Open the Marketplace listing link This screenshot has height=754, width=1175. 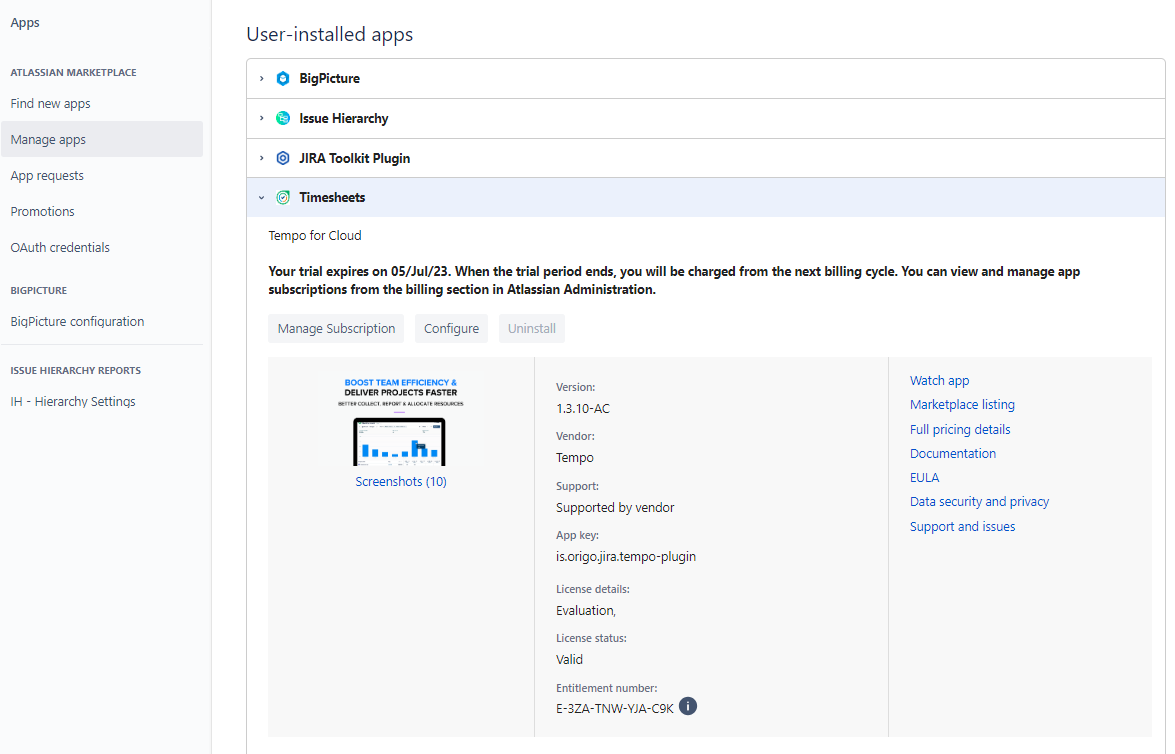coord(962,405)
